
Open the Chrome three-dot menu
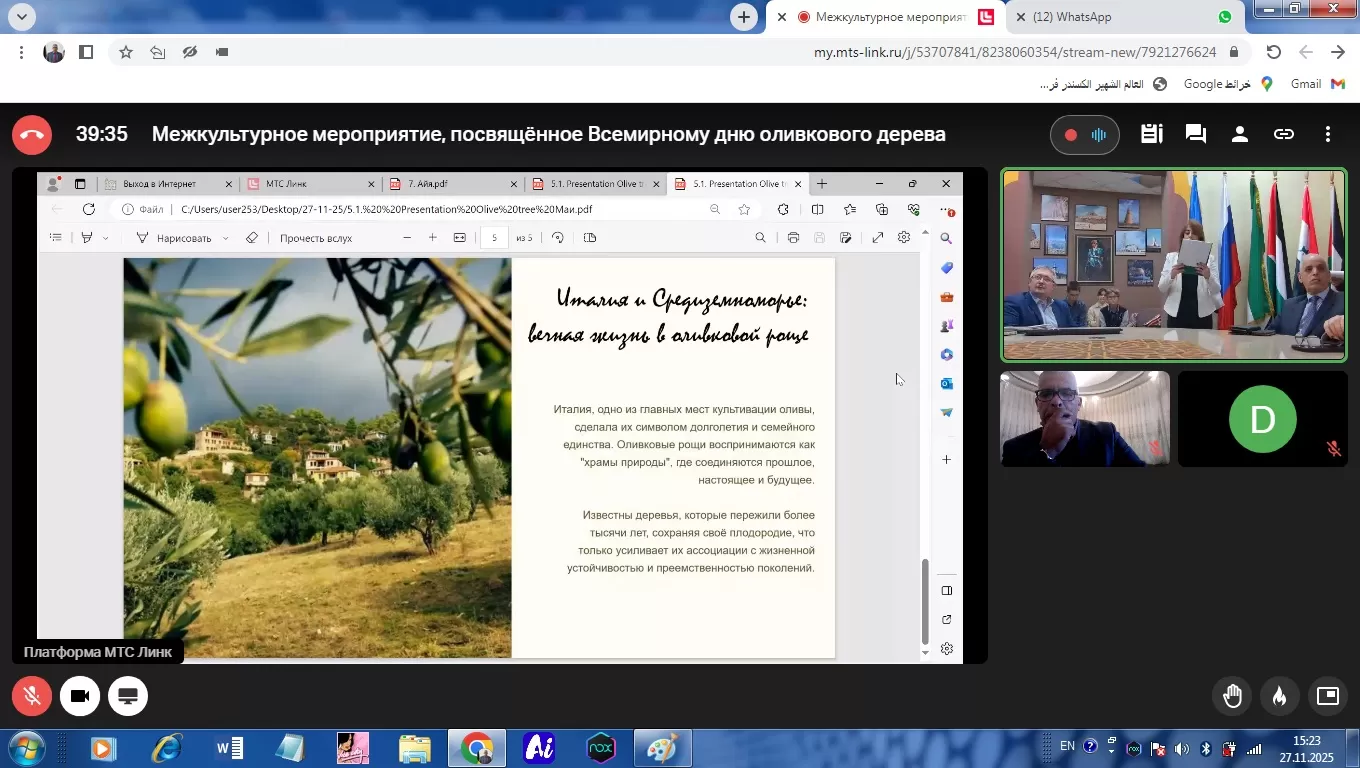pyautogui.click(x=21, y=52)
